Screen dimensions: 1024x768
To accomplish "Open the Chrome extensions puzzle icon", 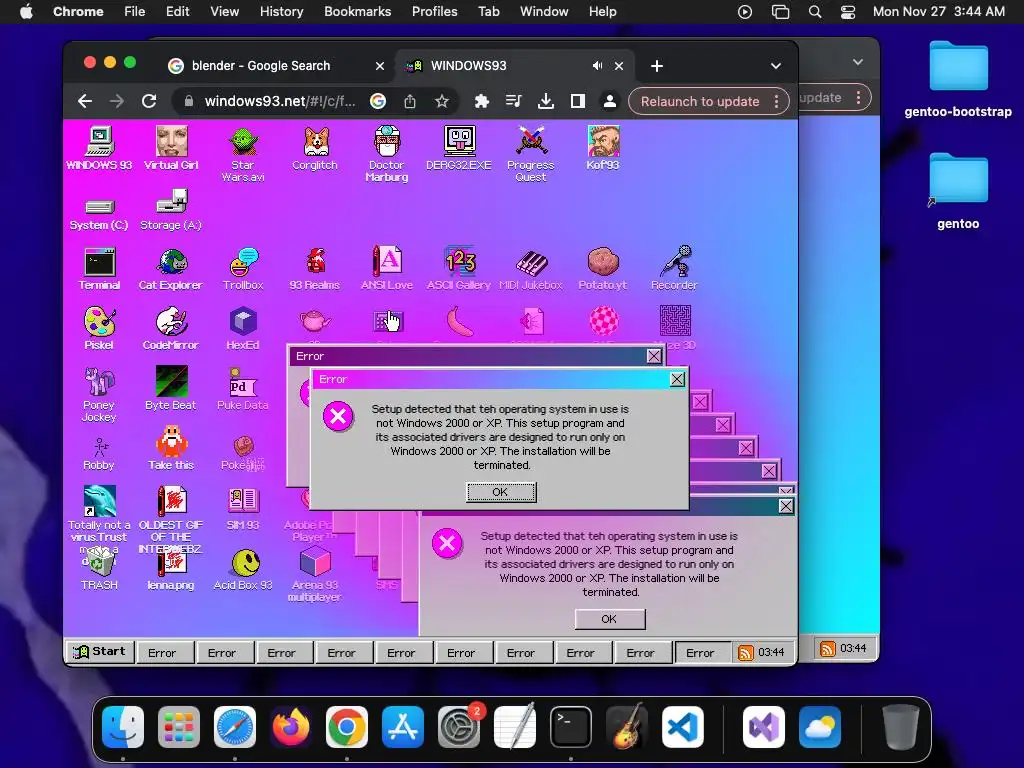I will pos(482,101).
